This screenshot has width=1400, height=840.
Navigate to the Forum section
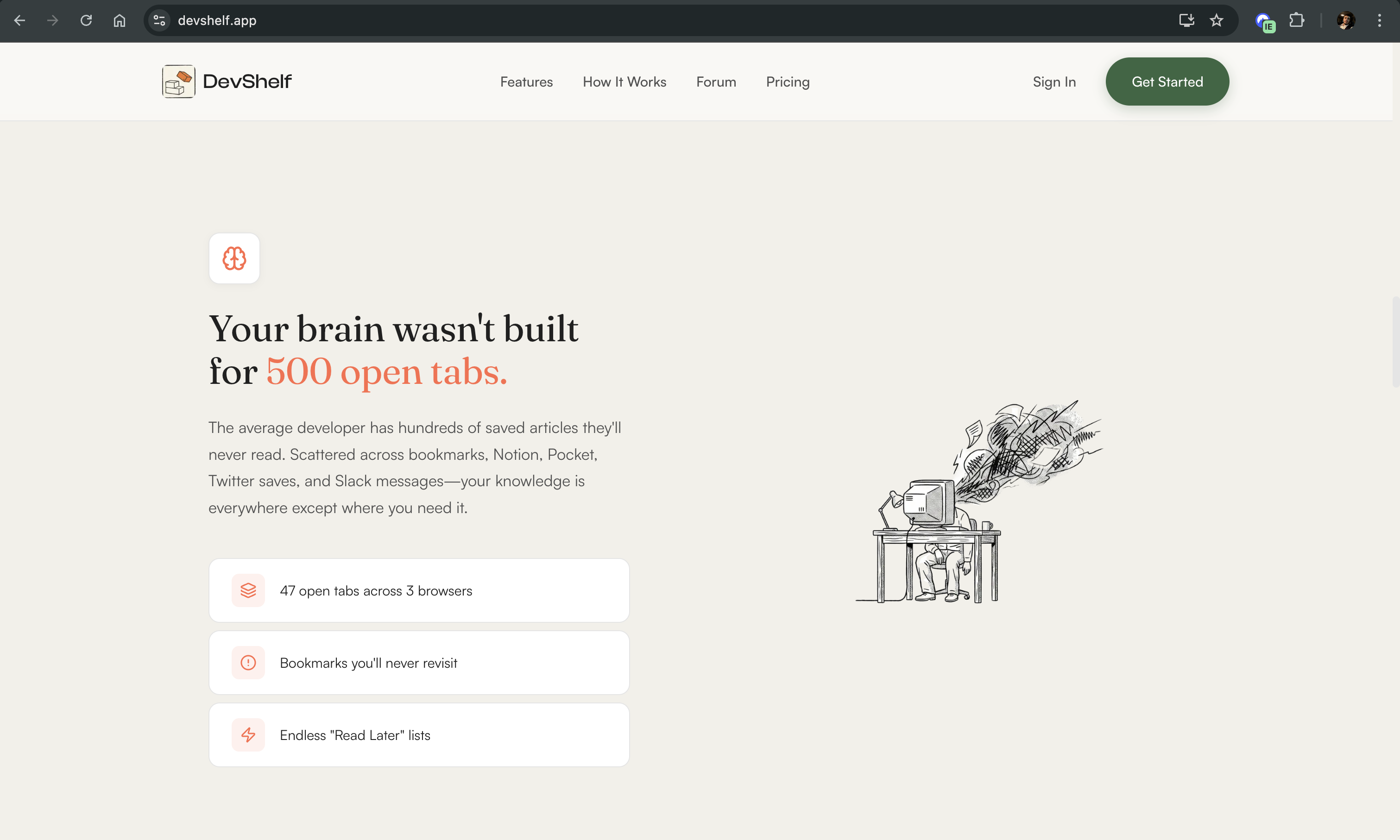click(716, 81)
